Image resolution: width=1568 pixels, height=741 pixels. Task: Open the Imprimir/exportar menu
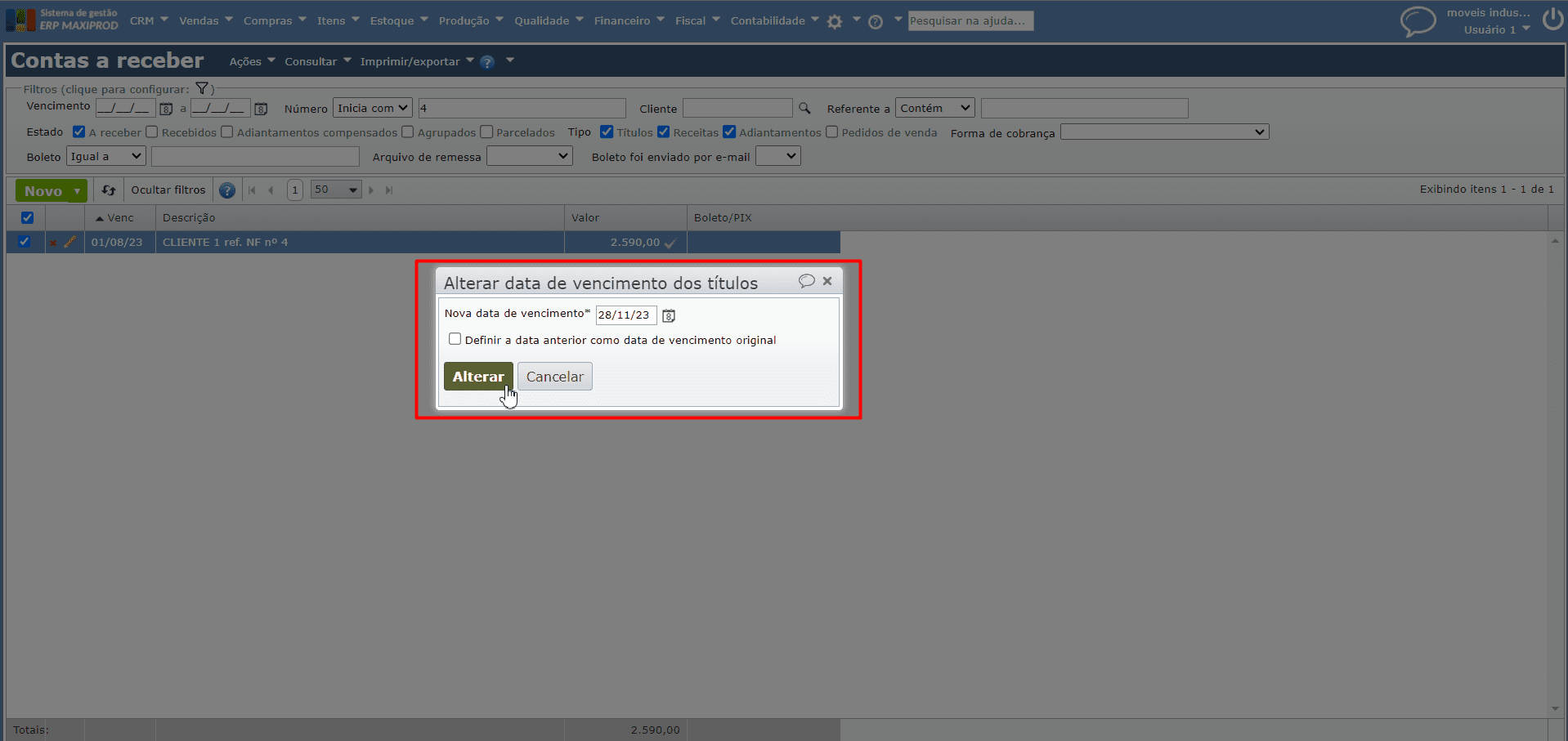(x=417, y=61)
